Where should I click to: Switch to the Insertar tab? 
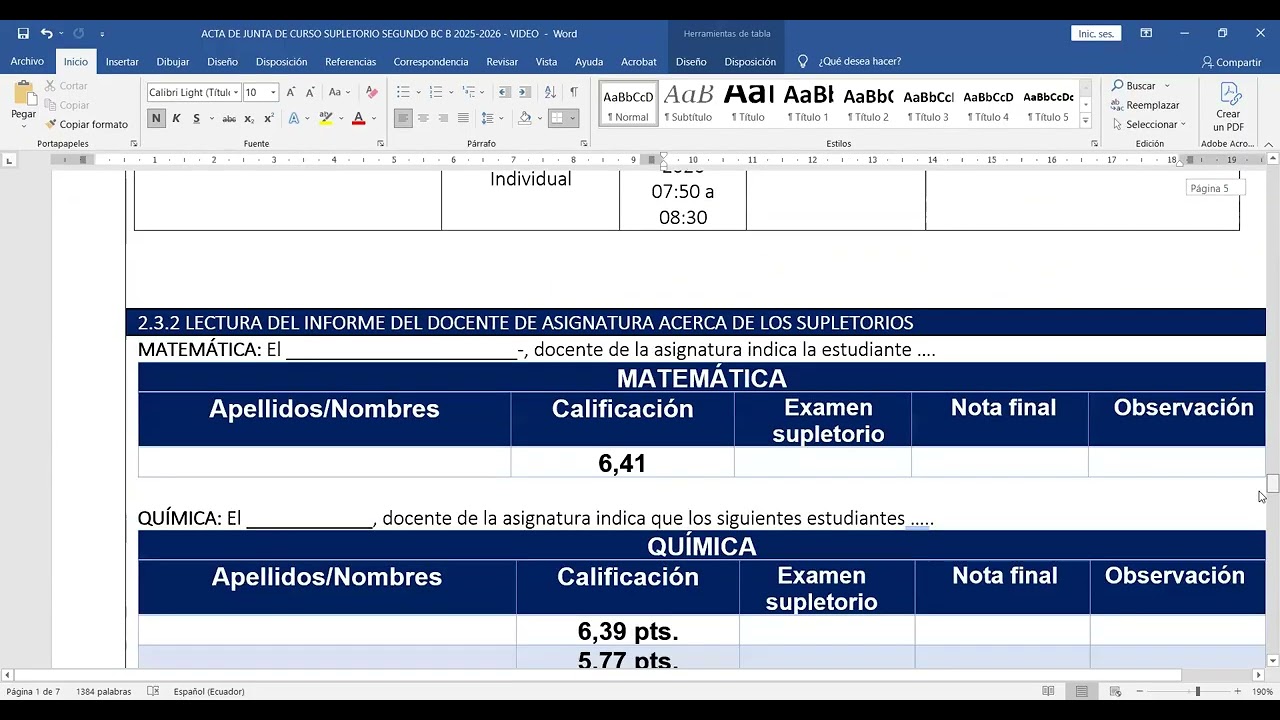122,61
